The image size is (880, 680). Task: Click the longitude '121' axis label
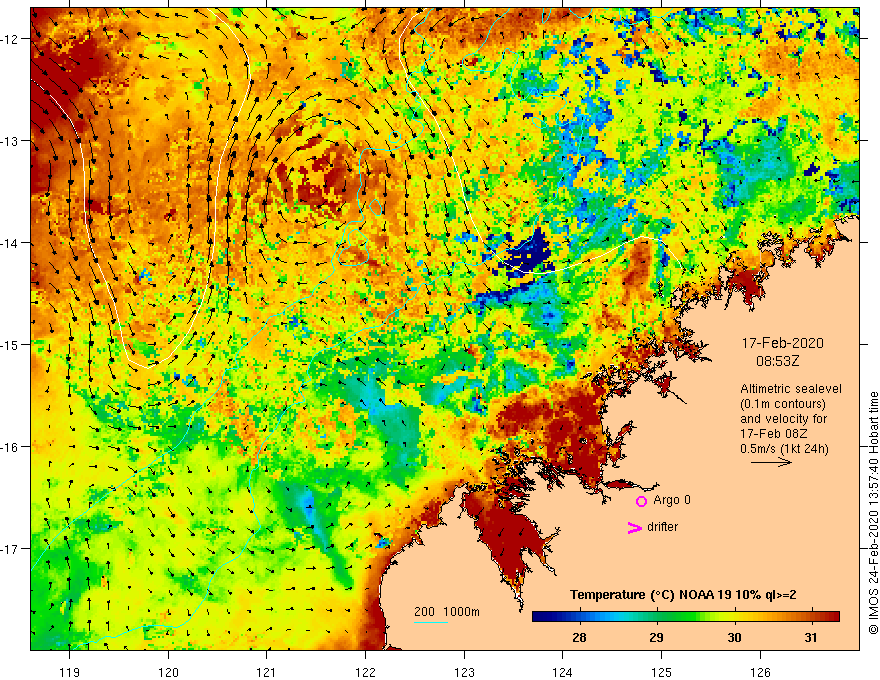click(x=267, y=672)
